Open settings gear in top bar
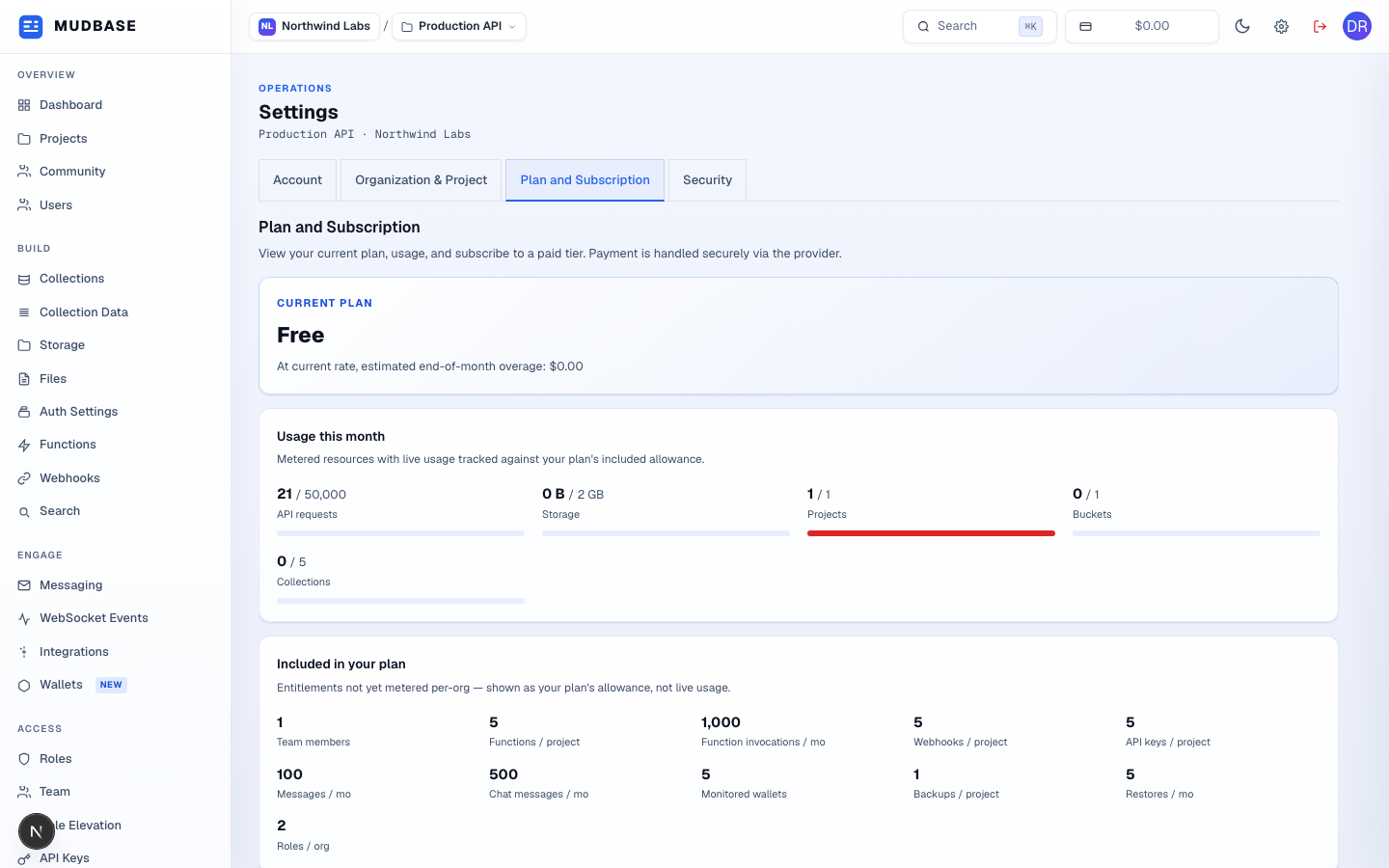Image resolution: width=1389 pixels, height=868 pixels. [1281, 27]
